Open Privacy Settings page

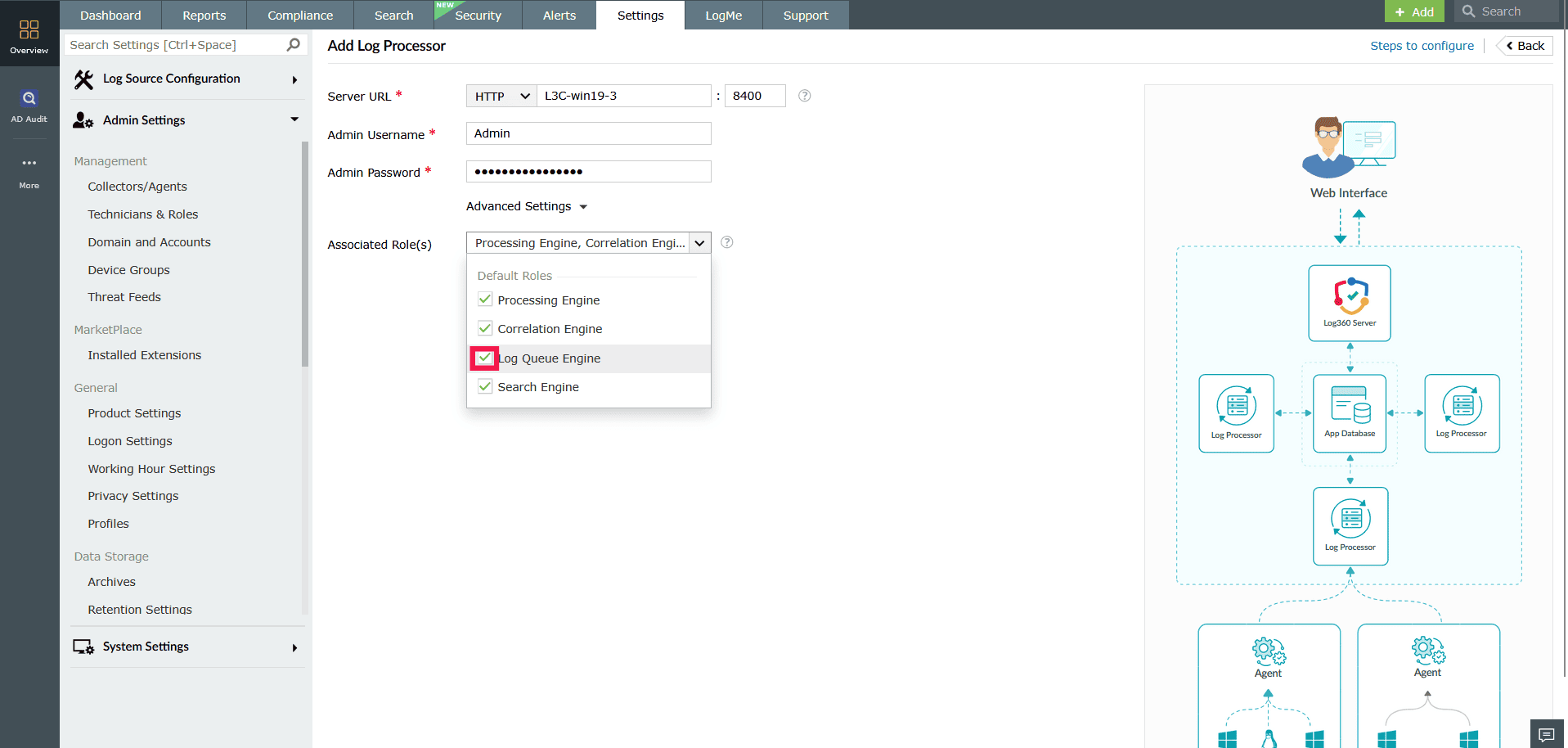click(133, 496)
